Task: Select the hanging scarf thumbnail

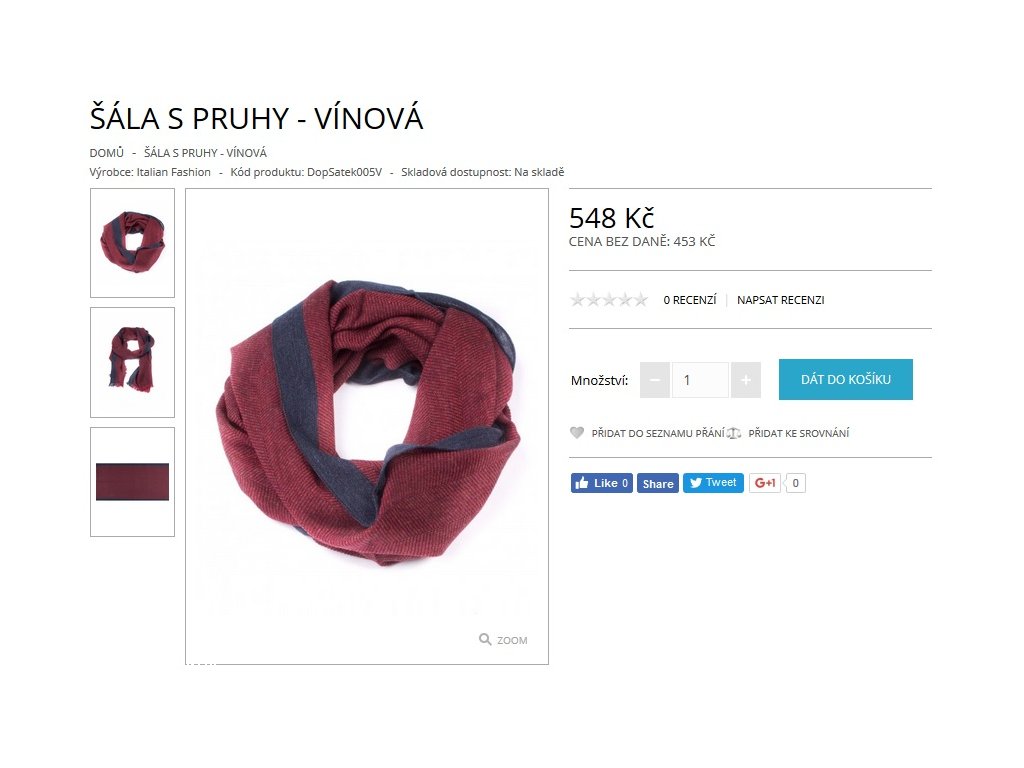Action: pos(133,362)
